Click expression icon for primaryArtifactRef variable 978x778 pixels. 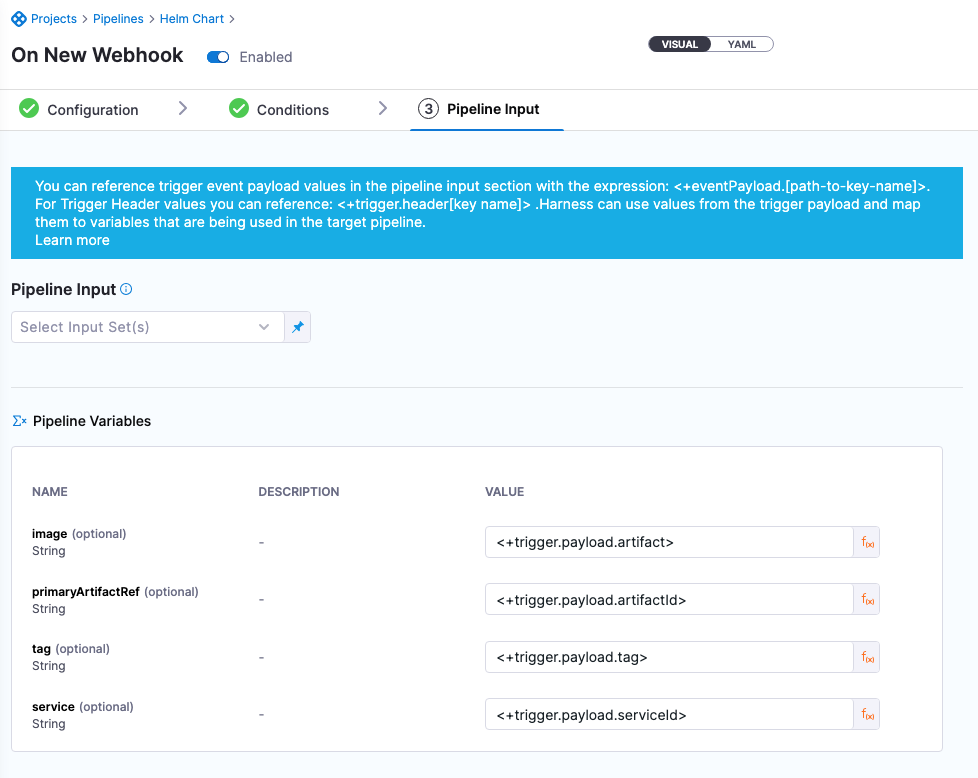[867, 600]
